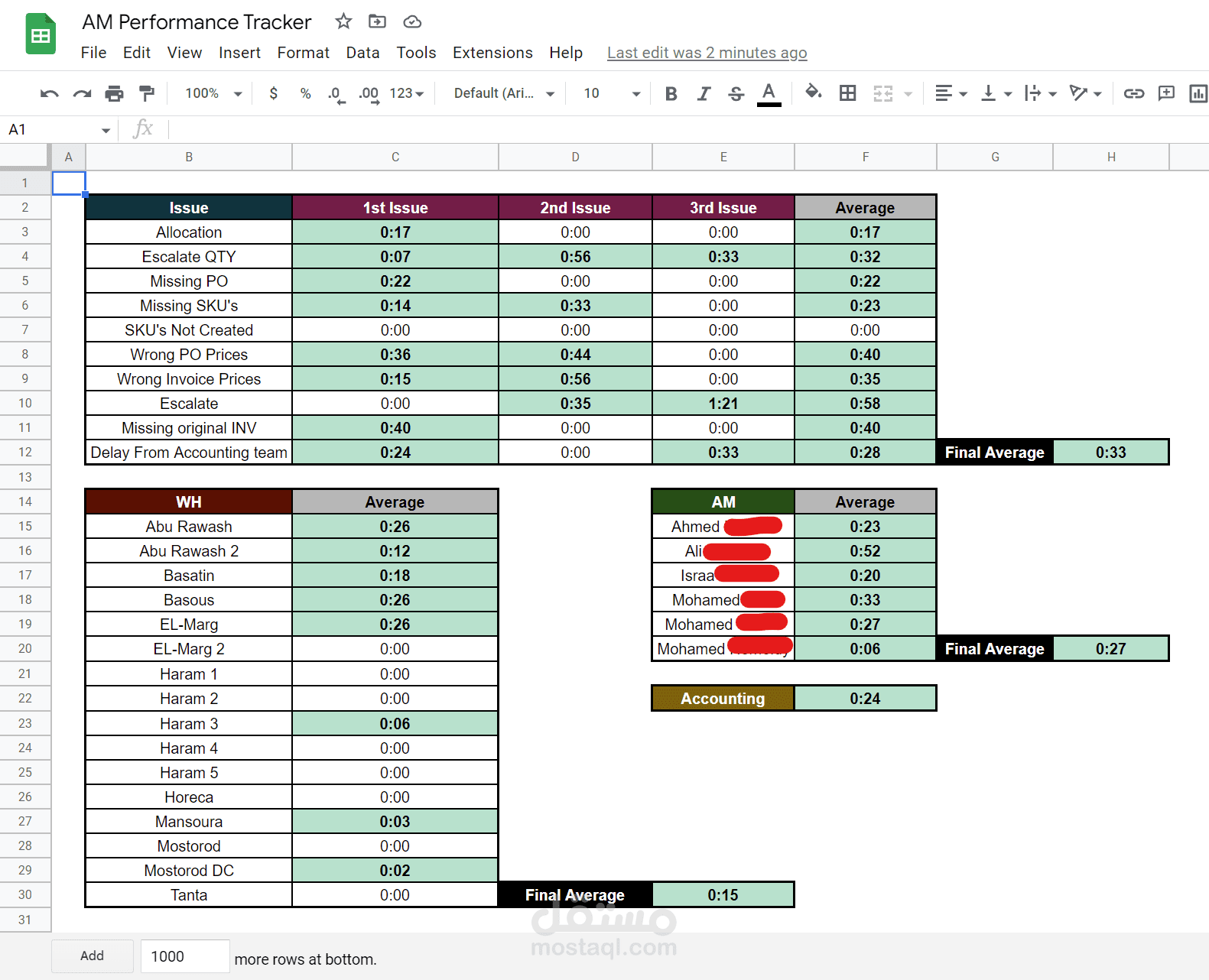Click the redo arrow
Image resolution: width=1209 pixels, height=980 pixels.
coord(82,93)
